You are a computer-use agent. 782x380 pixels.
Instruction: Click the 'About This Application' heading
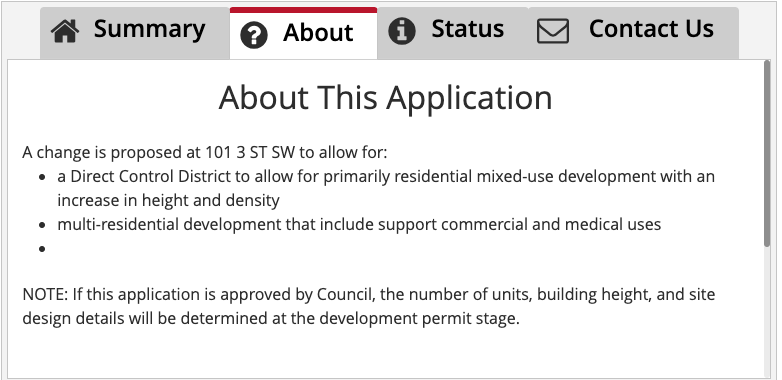point(386,98)
